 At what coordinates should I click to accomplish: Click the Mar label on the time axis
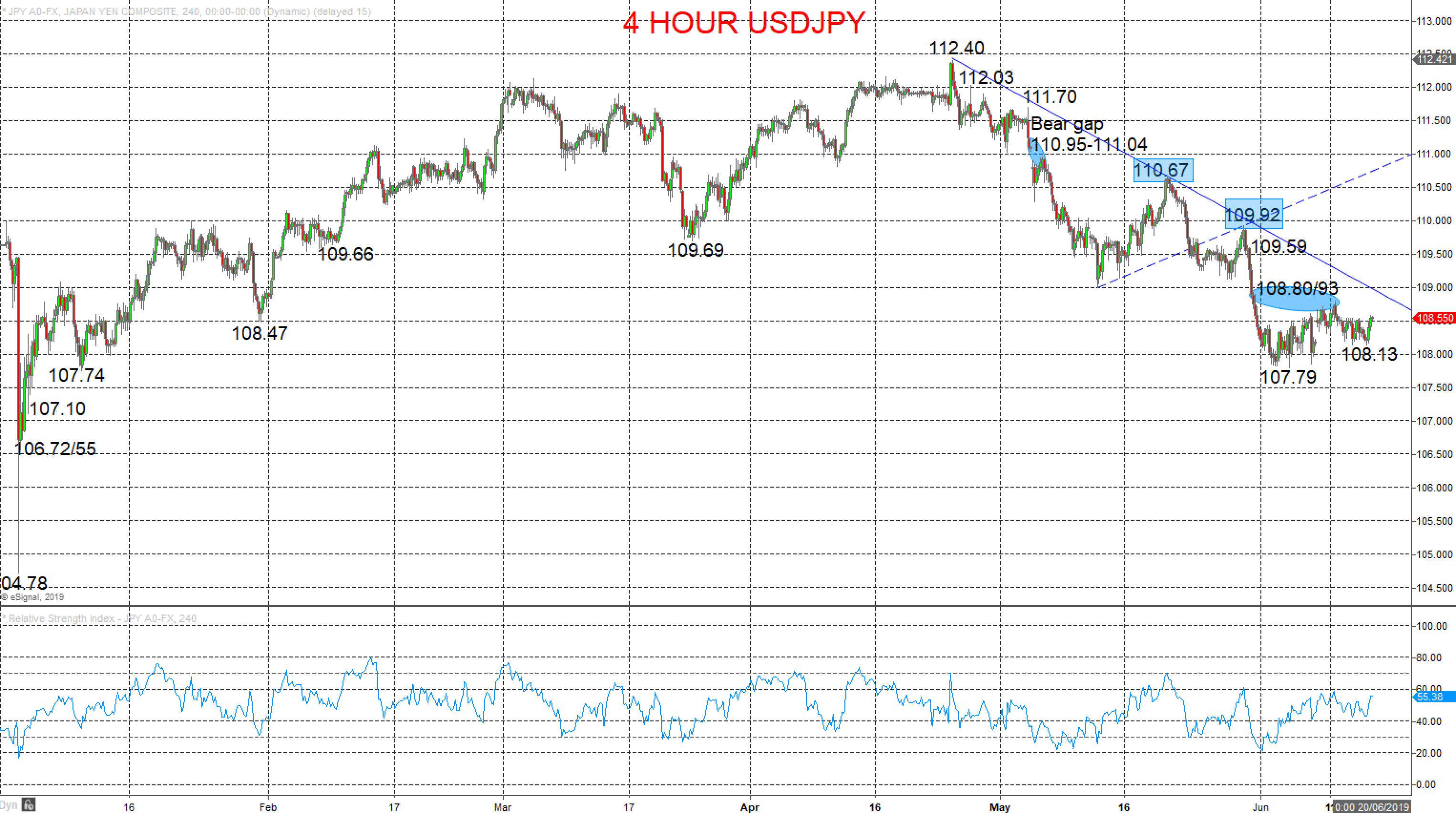click(x=502, y=807)
